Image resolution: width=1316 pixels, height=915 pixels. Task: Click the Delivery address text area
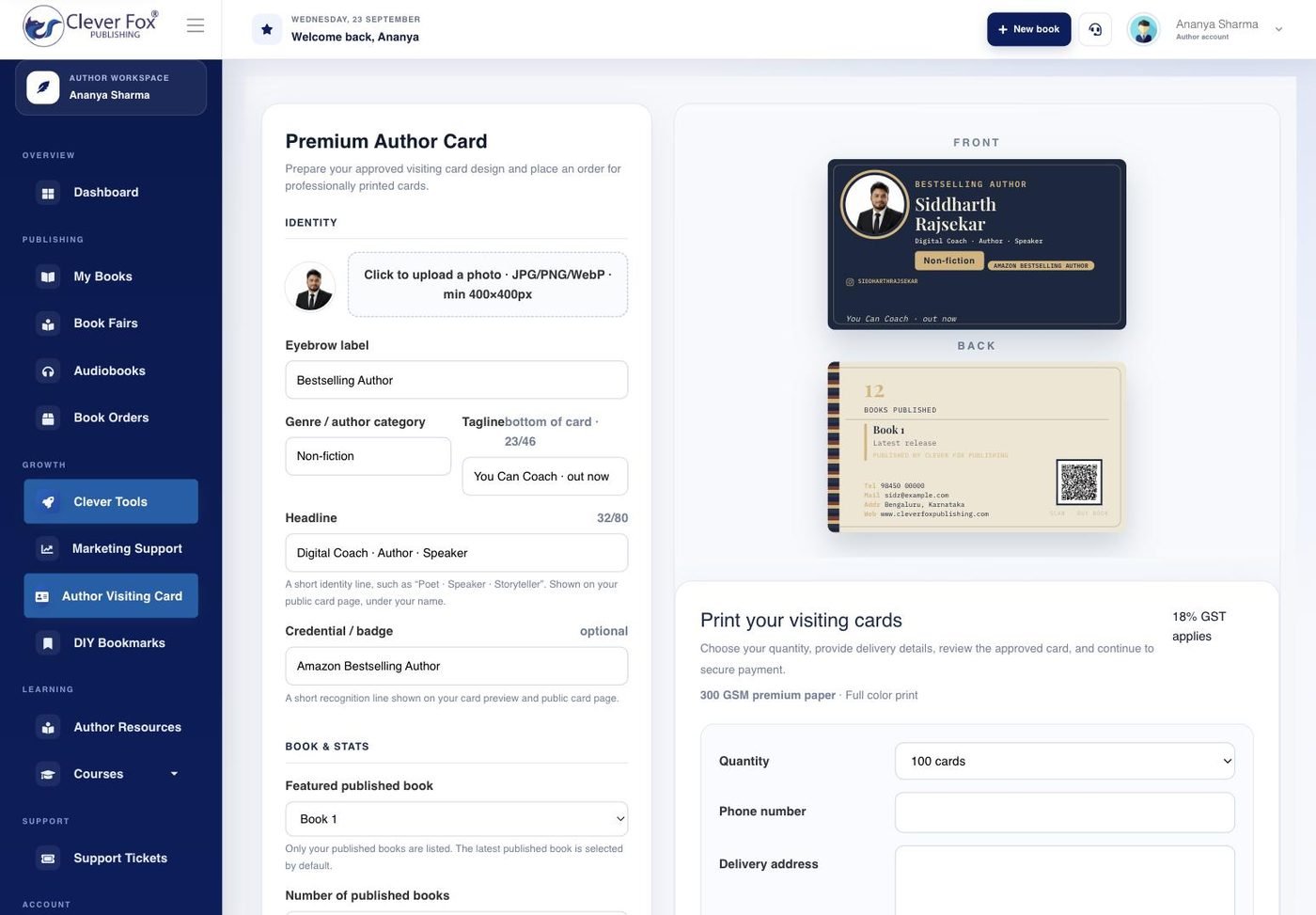1064,880
